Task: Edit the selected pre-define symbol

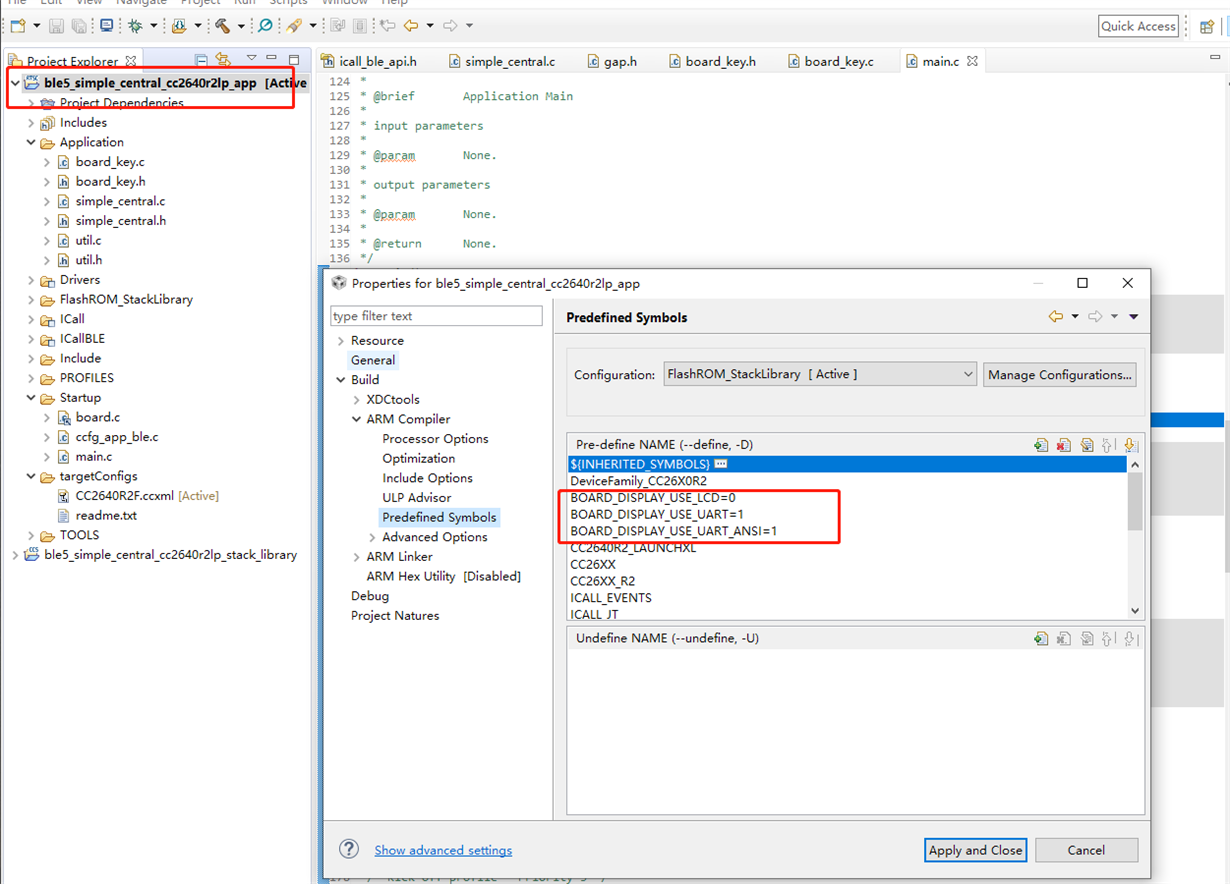Action: click(1086, 445)
